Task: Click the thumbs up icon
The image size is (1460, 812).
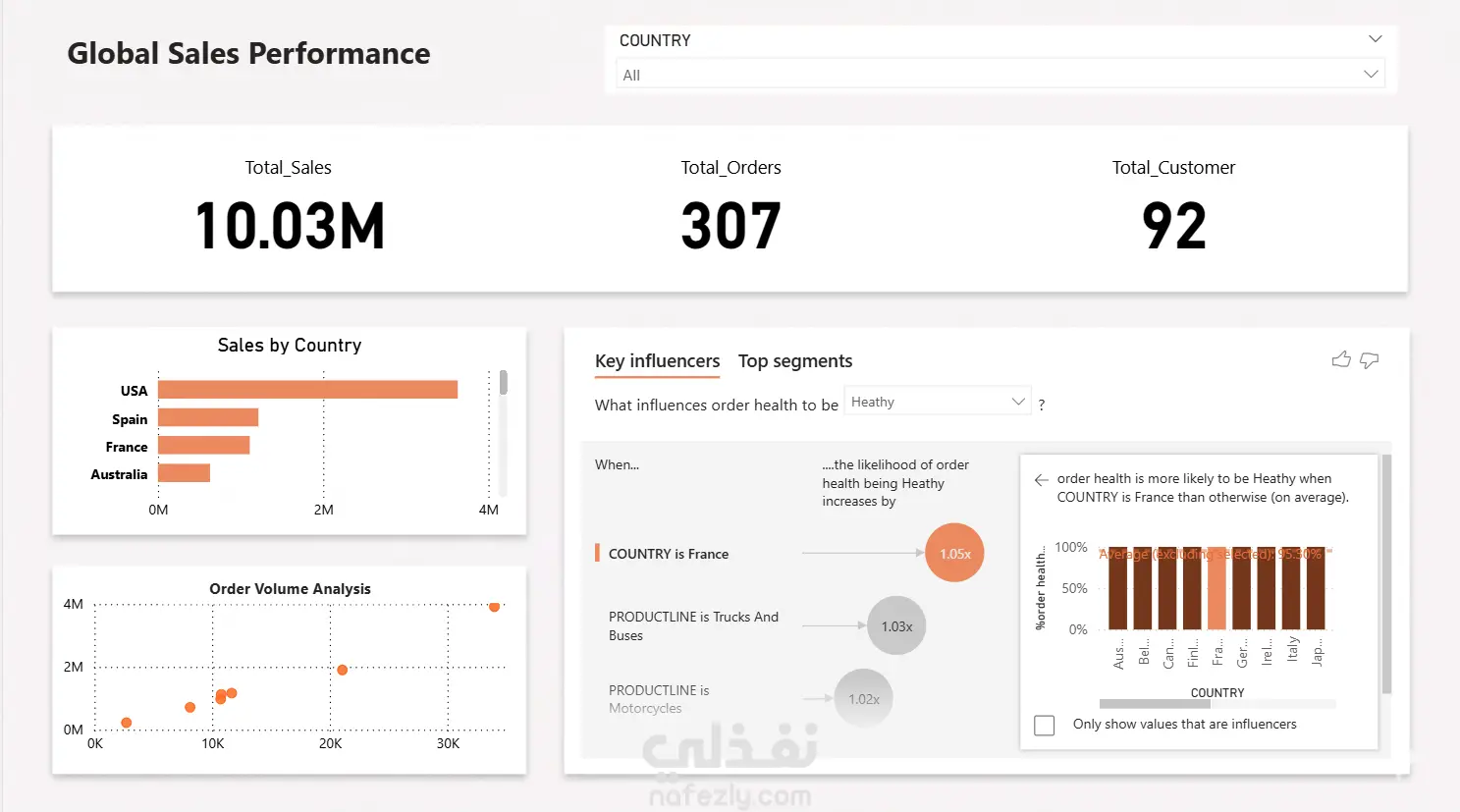Action: click(x=1341, y=359)
